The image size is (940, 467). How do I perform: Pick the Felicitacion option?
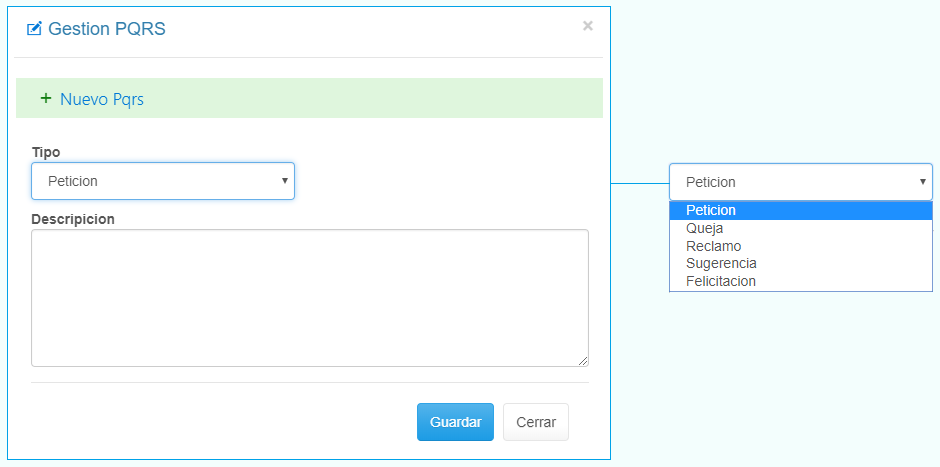721,281
